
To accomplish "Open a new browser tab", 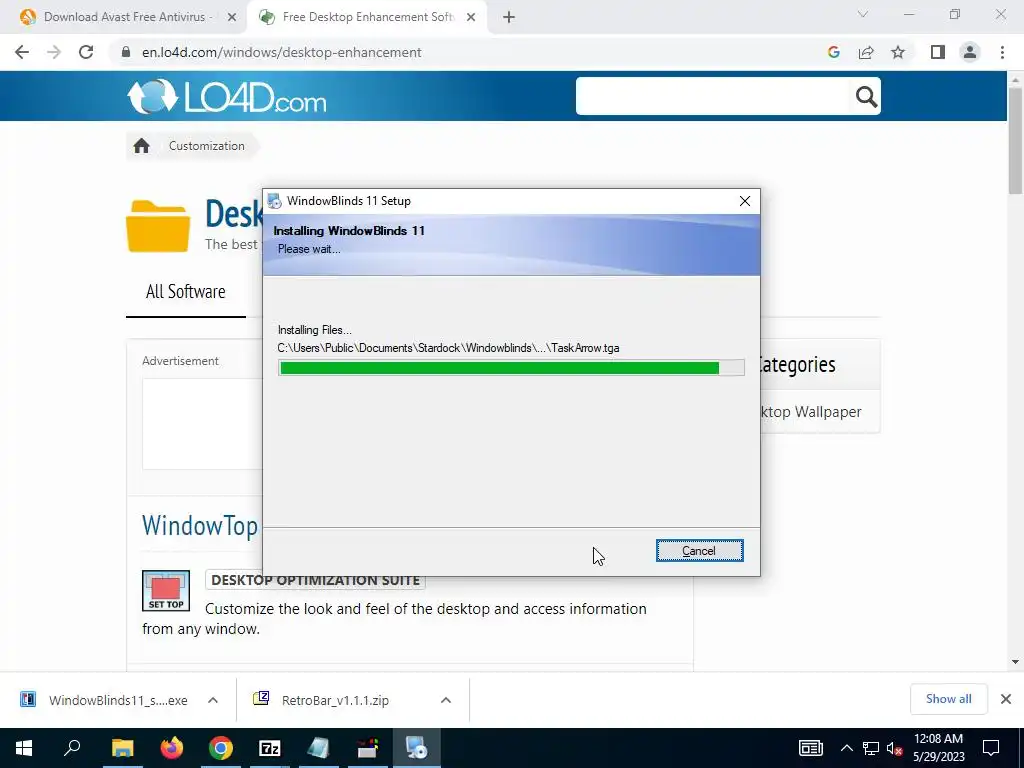I will pyautogui.click(x=509, y=18).
